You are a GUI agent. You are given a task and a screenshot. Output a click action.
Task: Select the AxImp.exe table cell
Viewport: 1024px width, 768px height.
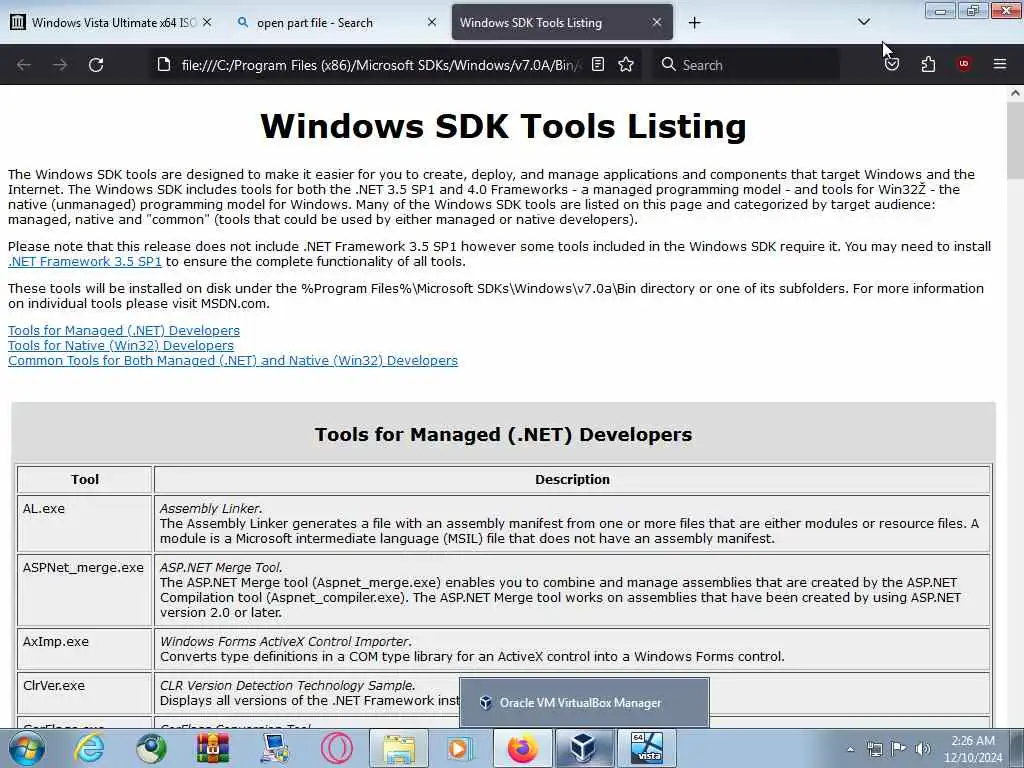coord(85,648)
